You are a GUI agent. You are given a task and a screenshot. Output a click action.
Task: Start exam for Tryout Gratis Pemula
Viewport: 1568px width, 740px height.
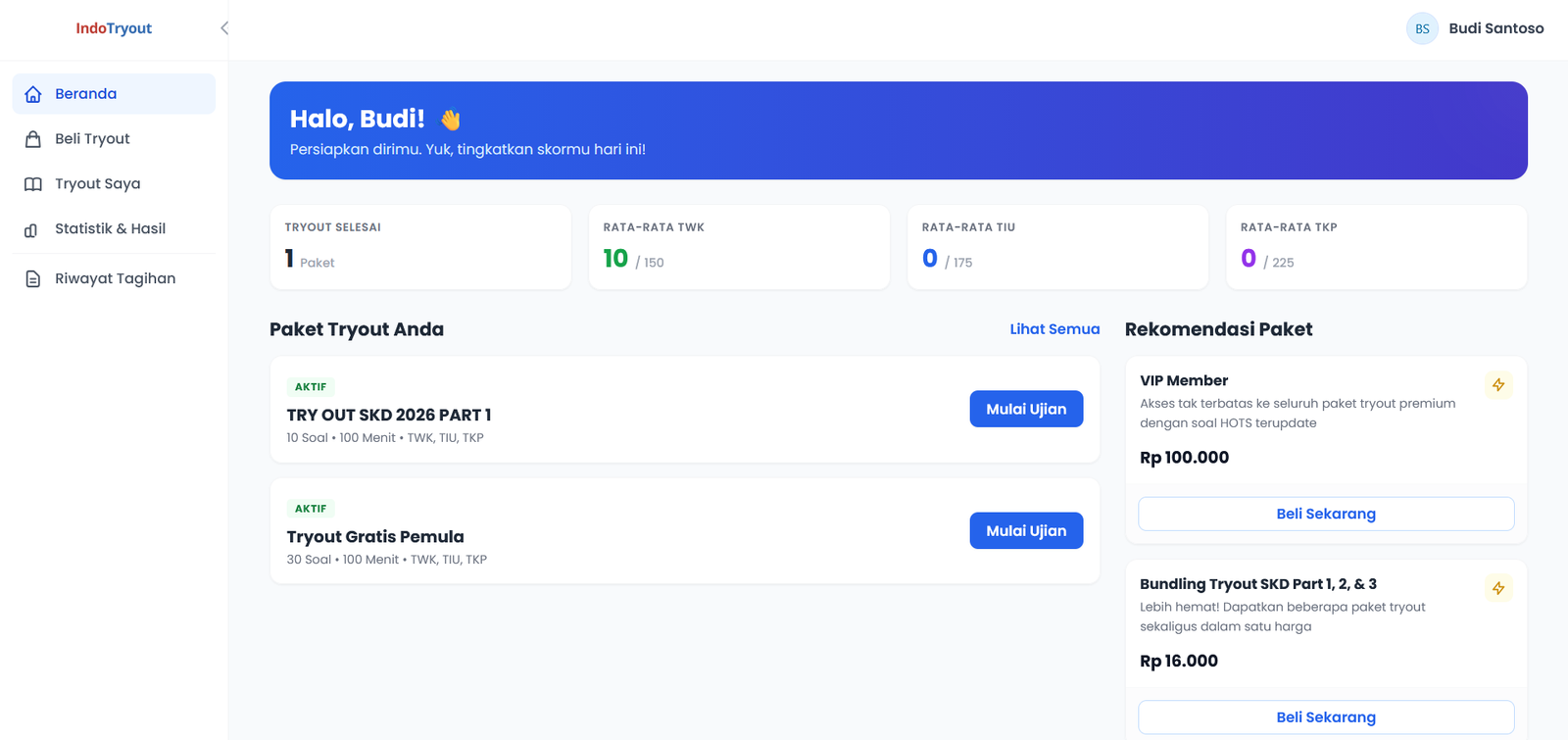1026,530
